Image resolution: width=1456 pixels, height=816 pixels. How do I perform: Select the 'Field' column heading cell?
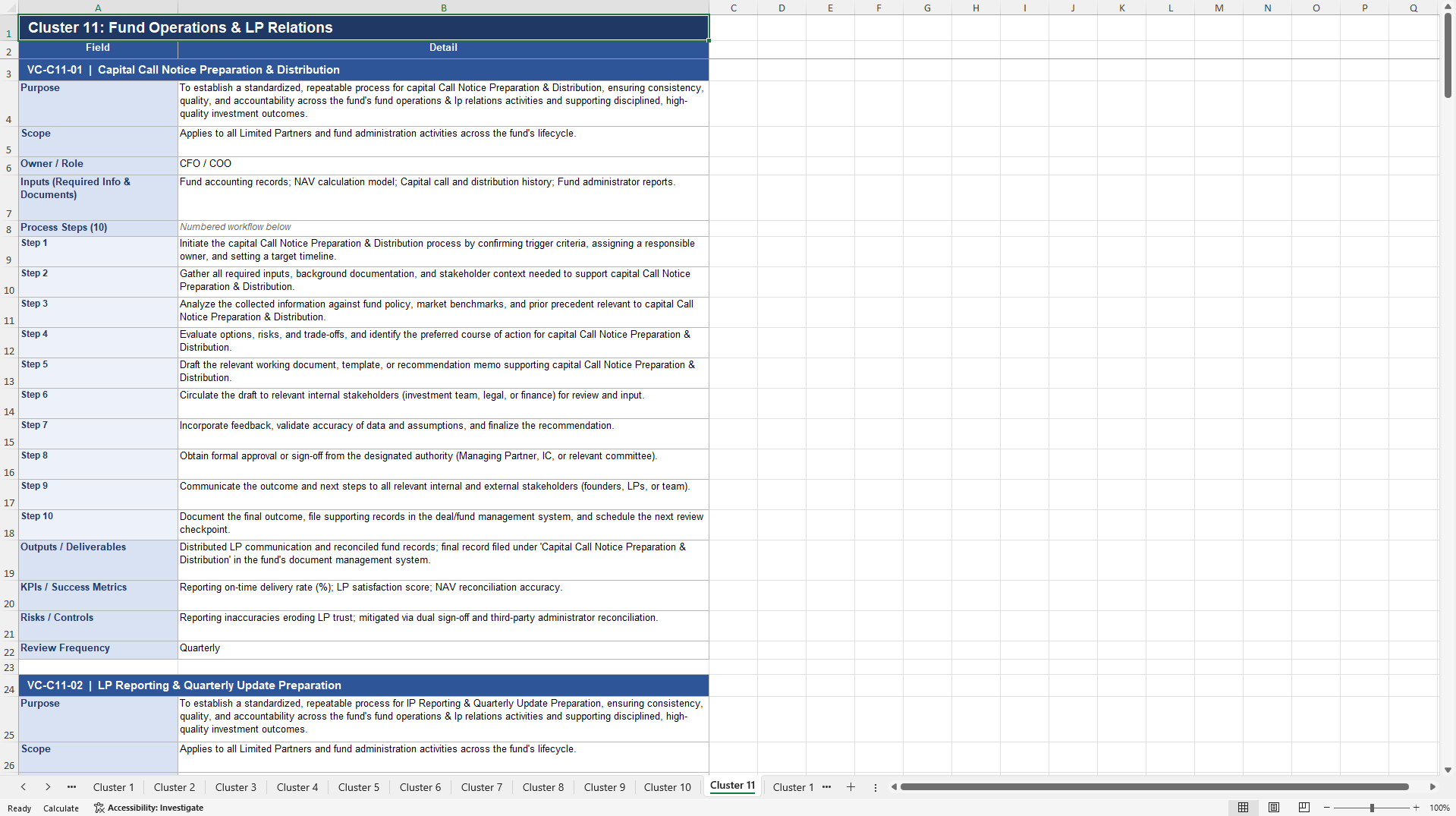coord(98,49)
